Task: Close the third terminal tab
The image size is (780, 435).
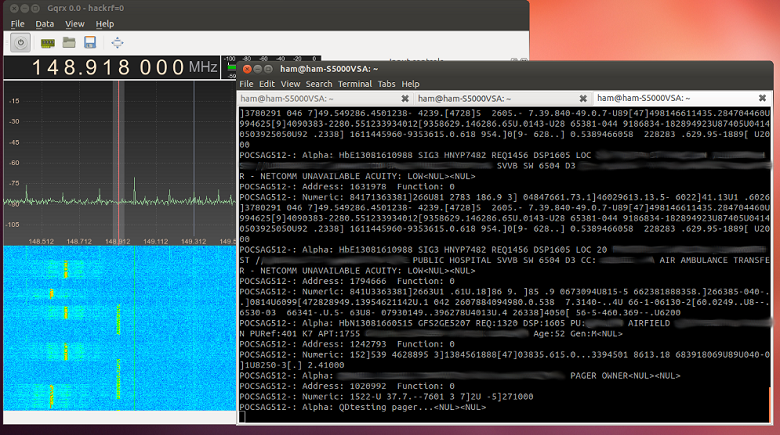Action: coord(762,99)
